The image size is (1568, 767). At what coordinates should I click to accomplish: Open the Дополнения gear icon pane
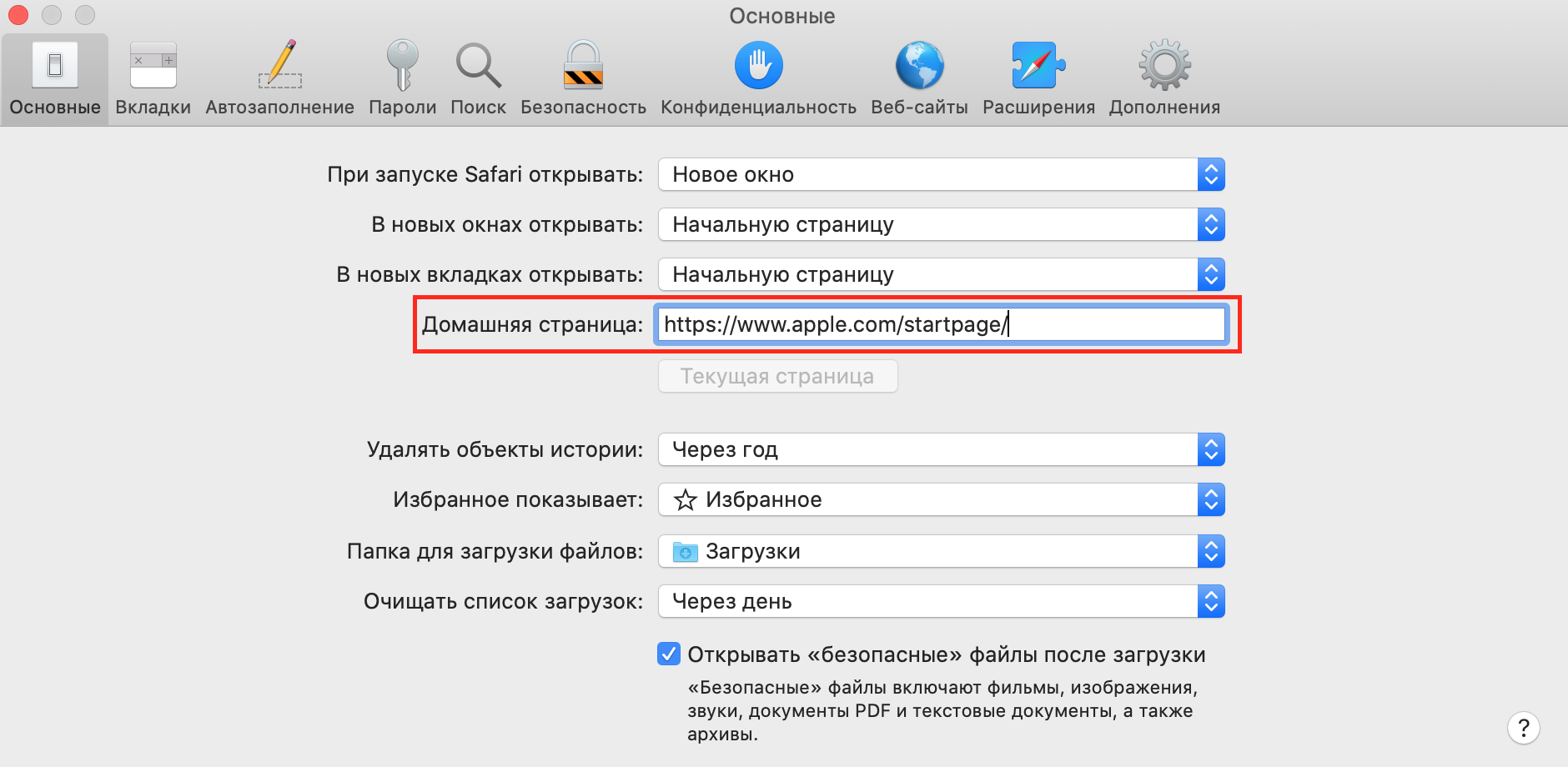coord(1165,65)
